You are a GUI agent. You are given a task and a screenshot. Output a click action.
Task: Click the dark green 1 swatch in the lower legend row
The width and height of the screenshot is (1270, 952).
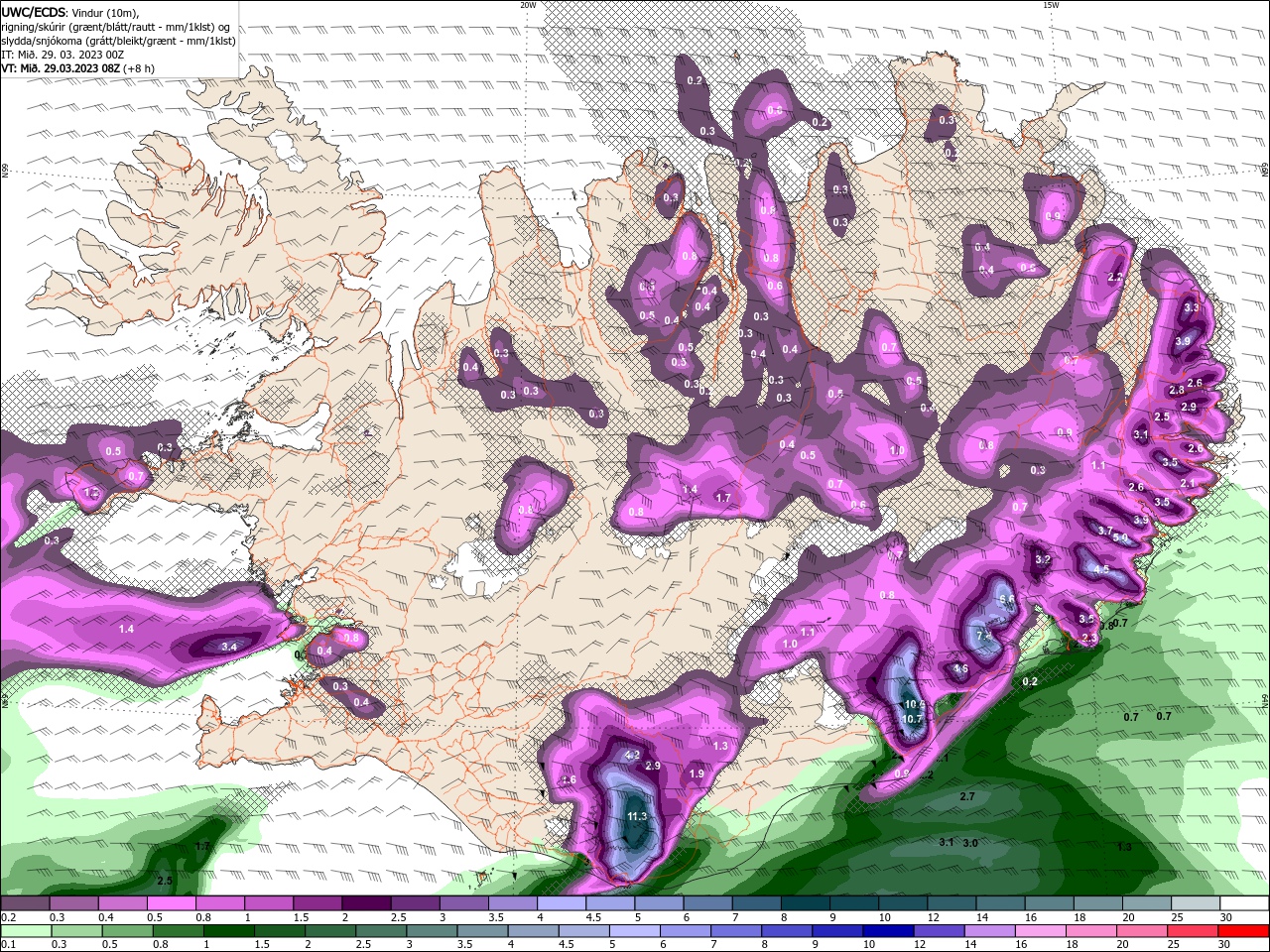point(227,931)
